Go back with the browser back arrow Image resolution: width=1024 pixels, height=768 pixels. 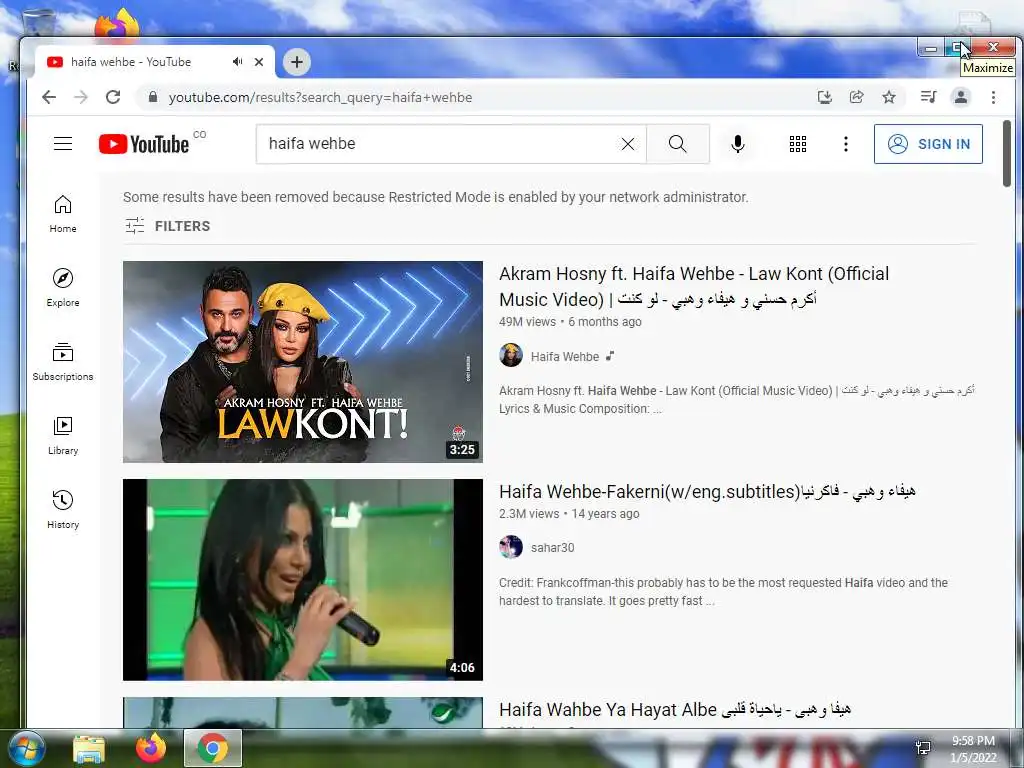[x=49, y=97]
